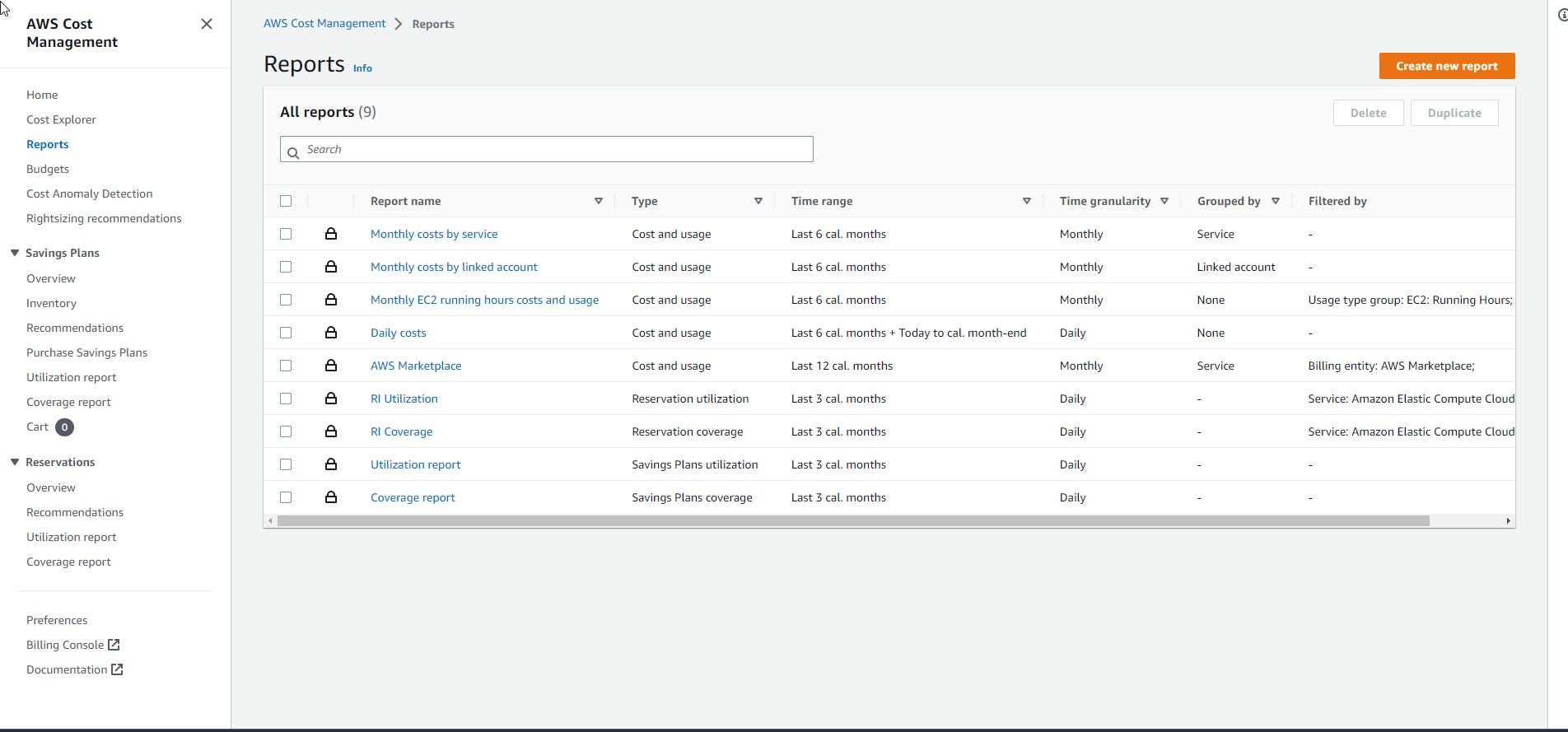Open the Monthly costs by service report
Viewport: 1568px width, 732px height.
(434, 234)
